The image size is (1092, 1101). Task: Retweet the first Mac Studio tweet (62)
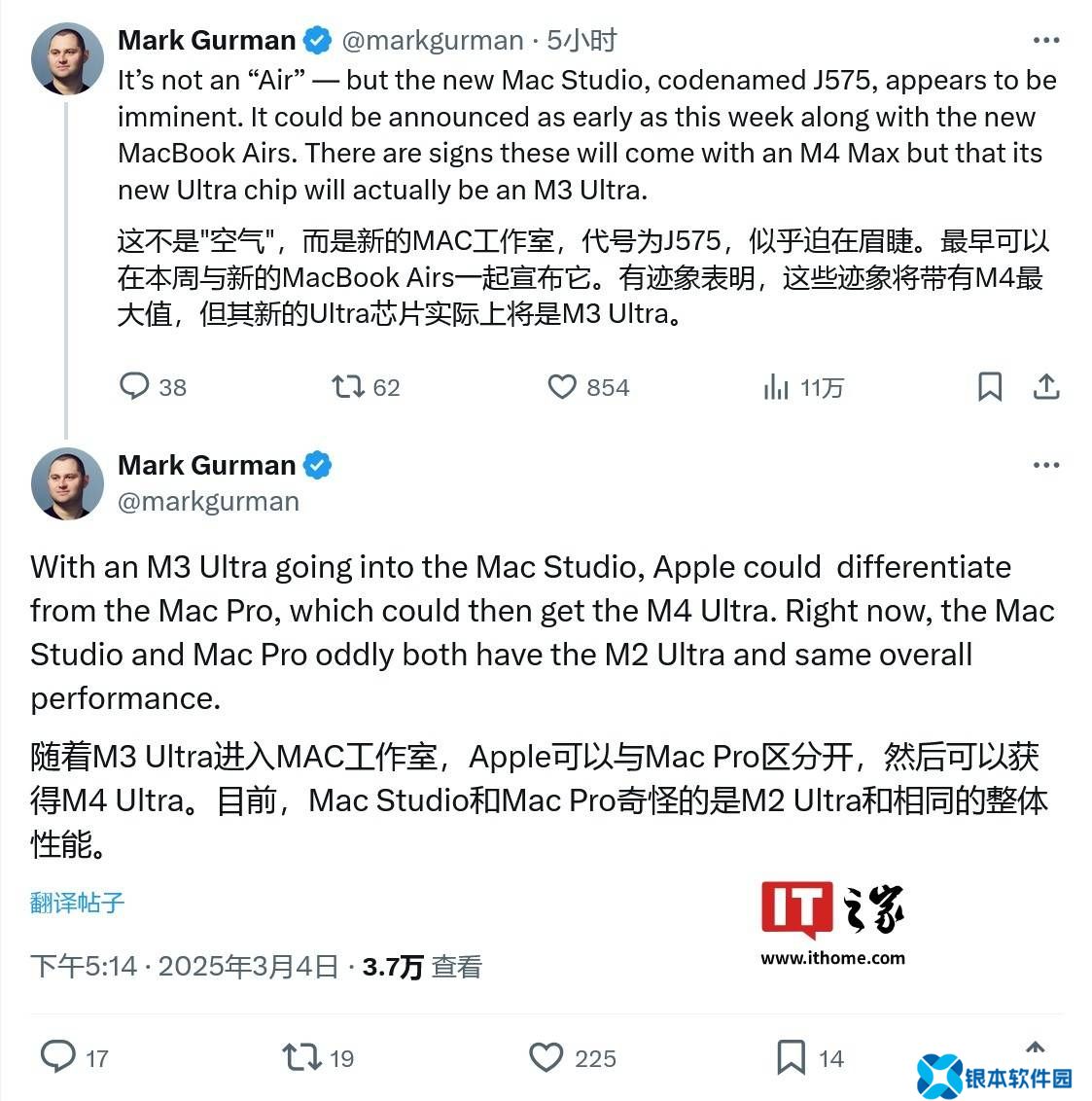pyautogui.click(x=366, y=387)
